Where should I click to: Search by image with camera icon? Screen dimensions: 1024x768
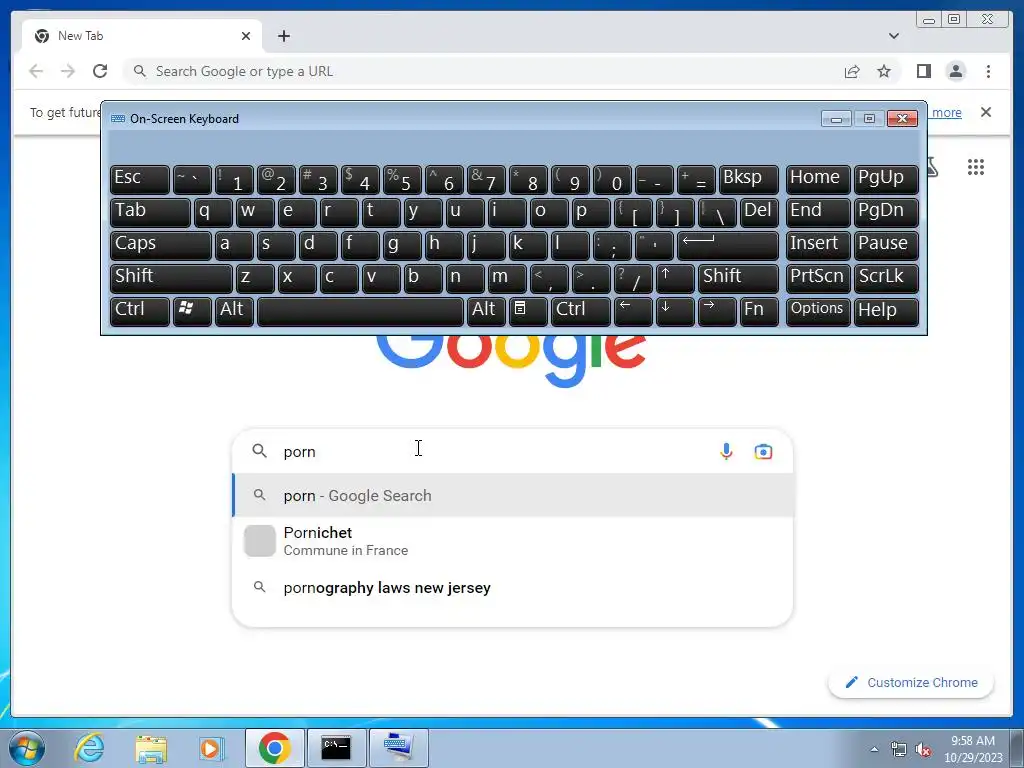763,451
